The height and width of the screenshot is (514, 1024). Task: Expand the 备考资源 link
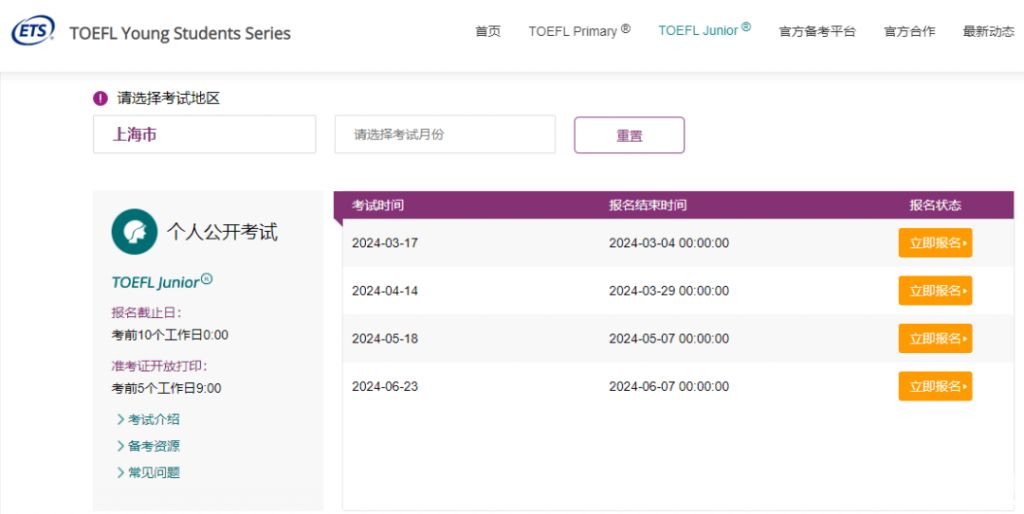pos(153,446)
